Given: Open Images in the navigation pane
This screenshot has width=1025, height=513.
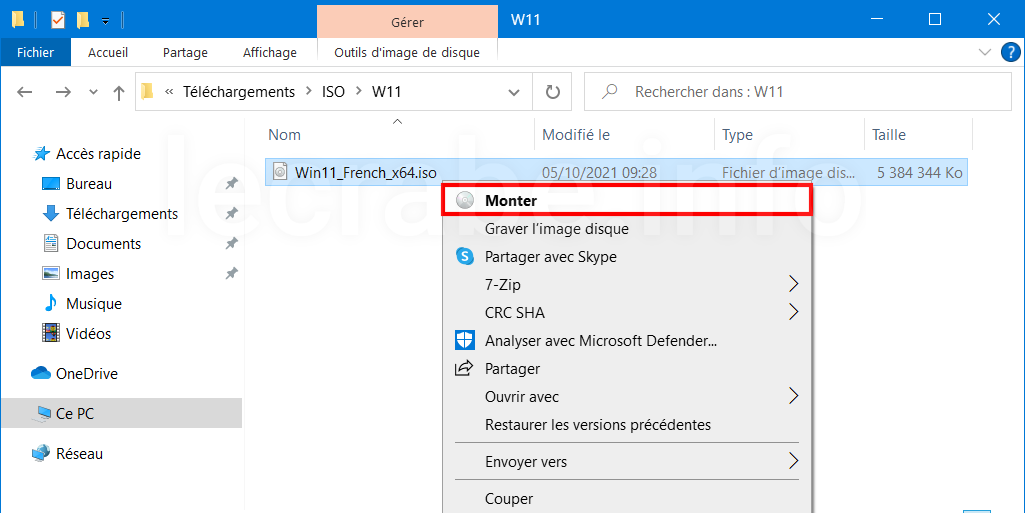Looking at the screenshot, I should point(90,274).
